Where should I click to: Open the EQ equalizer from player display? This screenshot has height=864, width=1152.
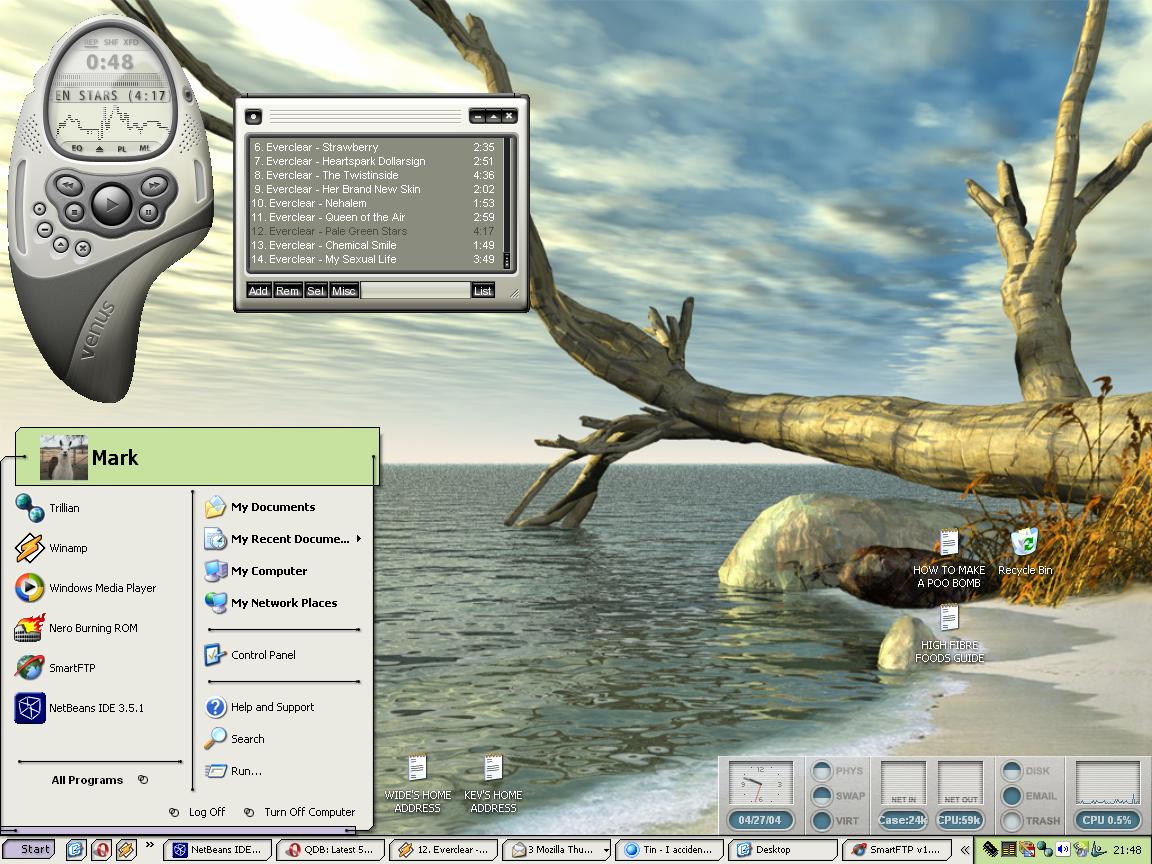77,148
